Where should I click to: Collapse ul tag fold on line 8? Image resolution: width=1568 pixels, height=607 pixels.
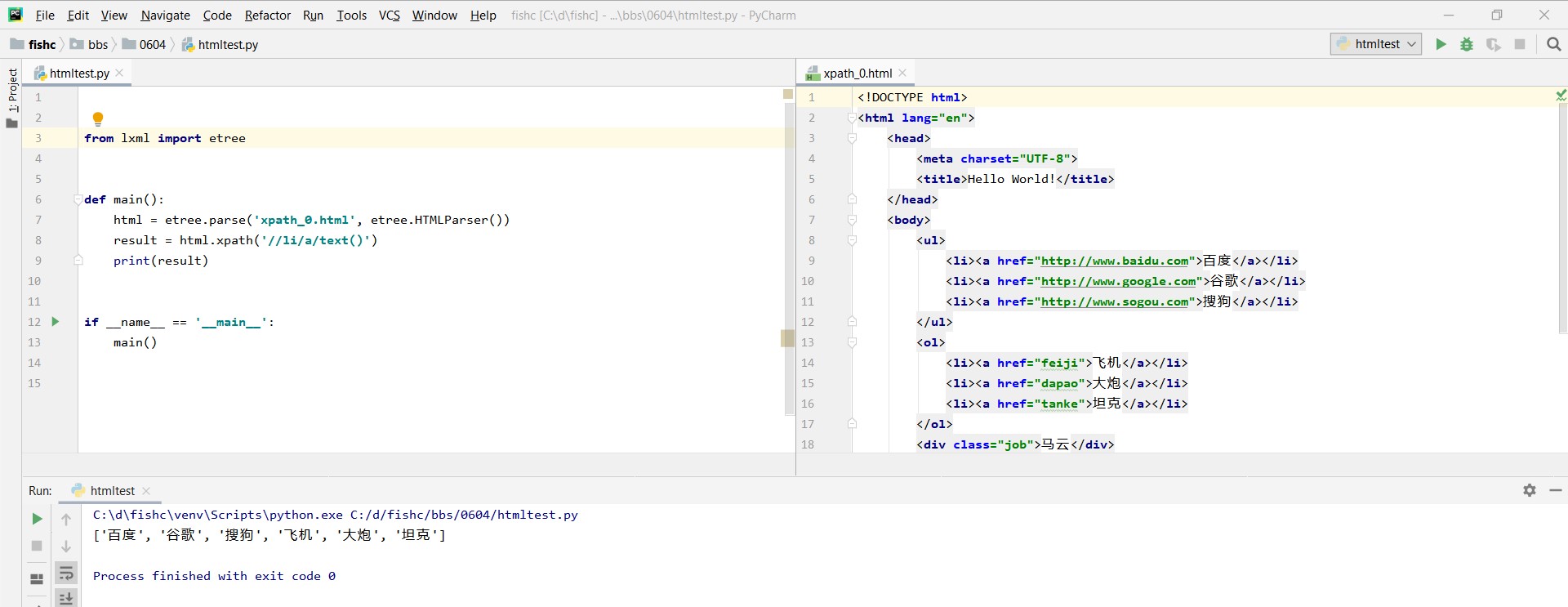pos(852,240)
